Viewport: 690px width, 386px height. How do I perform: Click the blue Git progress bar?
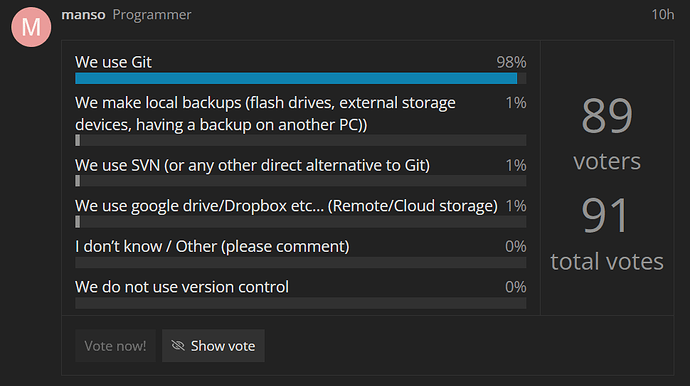296,78
